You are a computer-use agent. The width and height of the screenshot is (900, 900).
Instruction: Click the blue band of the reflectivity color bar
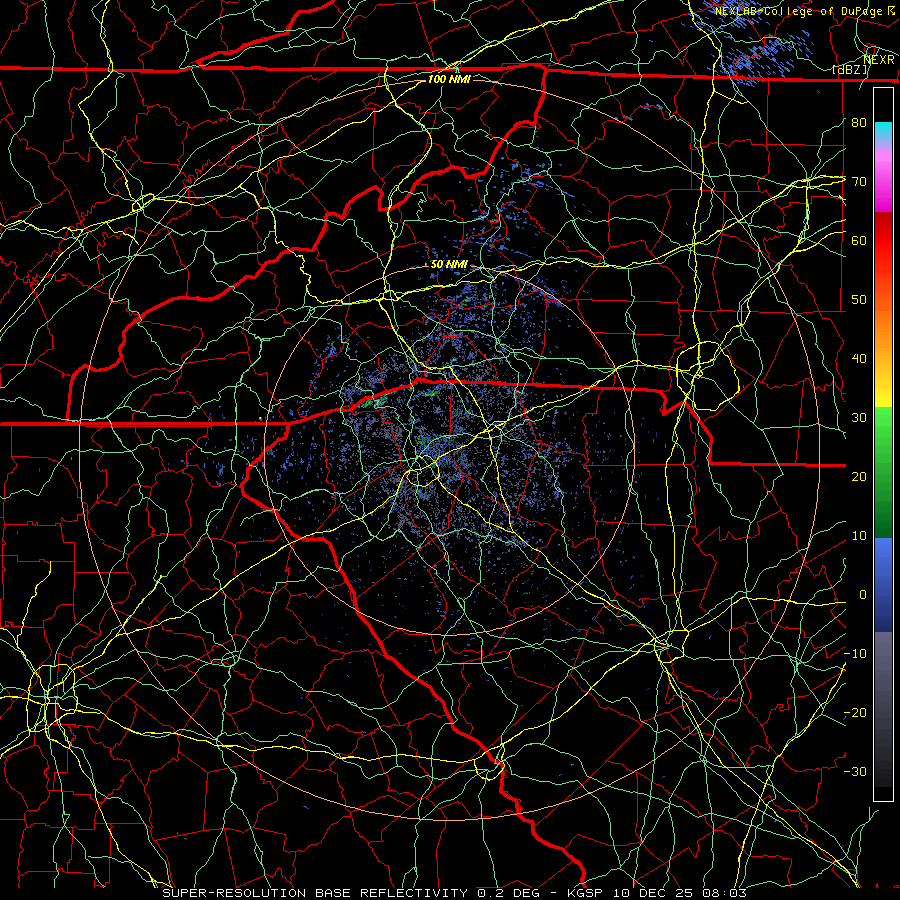click(x=883, y=584)
